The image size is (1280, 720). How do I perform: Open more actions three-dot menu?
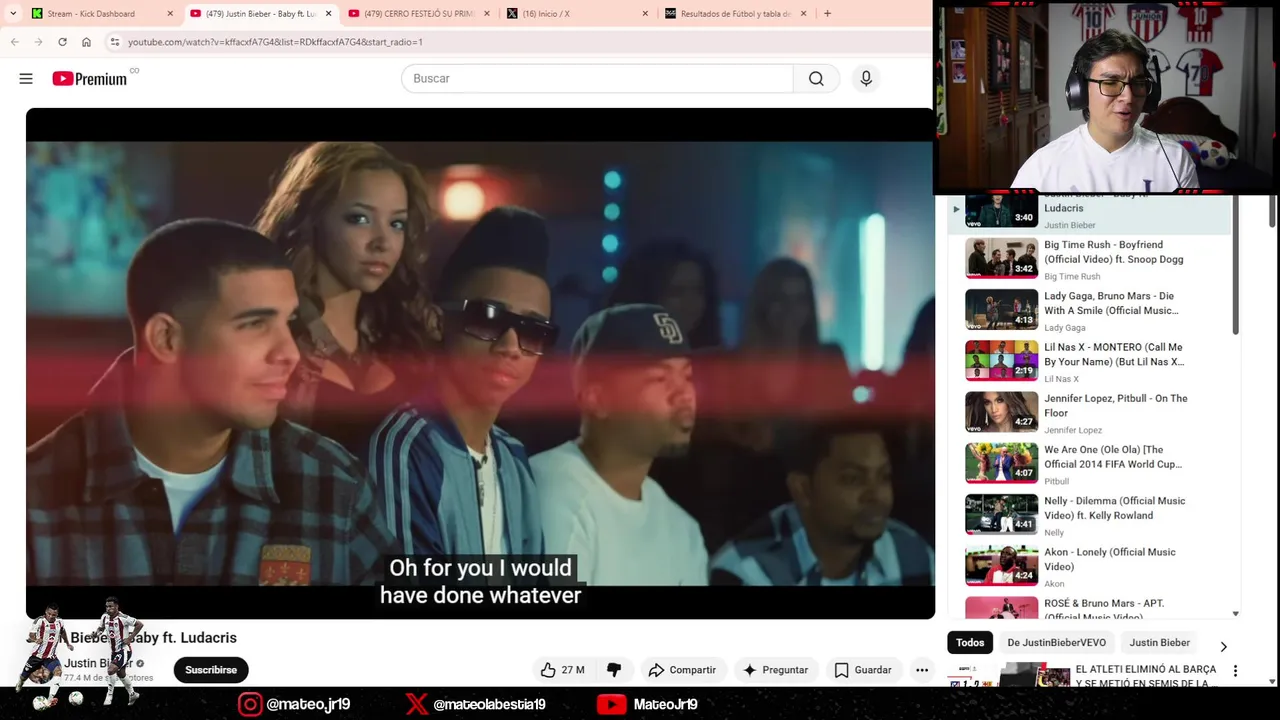pos(922,670)
